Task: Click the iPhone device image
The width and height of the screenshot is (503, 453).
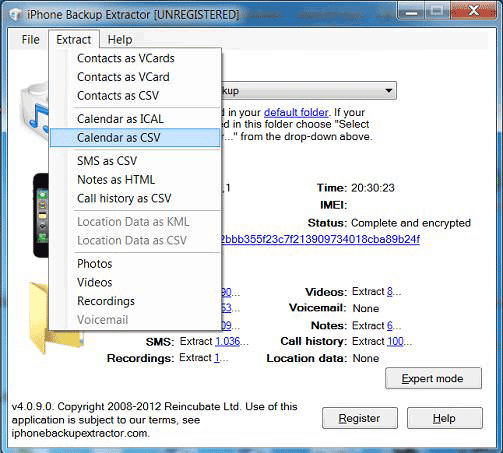Action: pos(41,215)
